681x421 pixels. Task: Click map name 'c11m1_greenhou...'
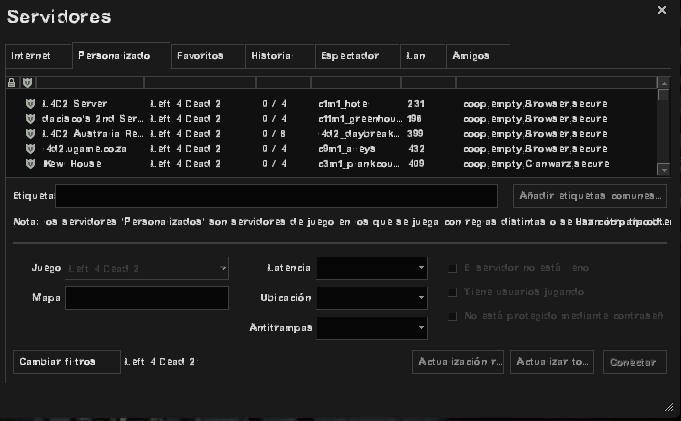(360, 119)
